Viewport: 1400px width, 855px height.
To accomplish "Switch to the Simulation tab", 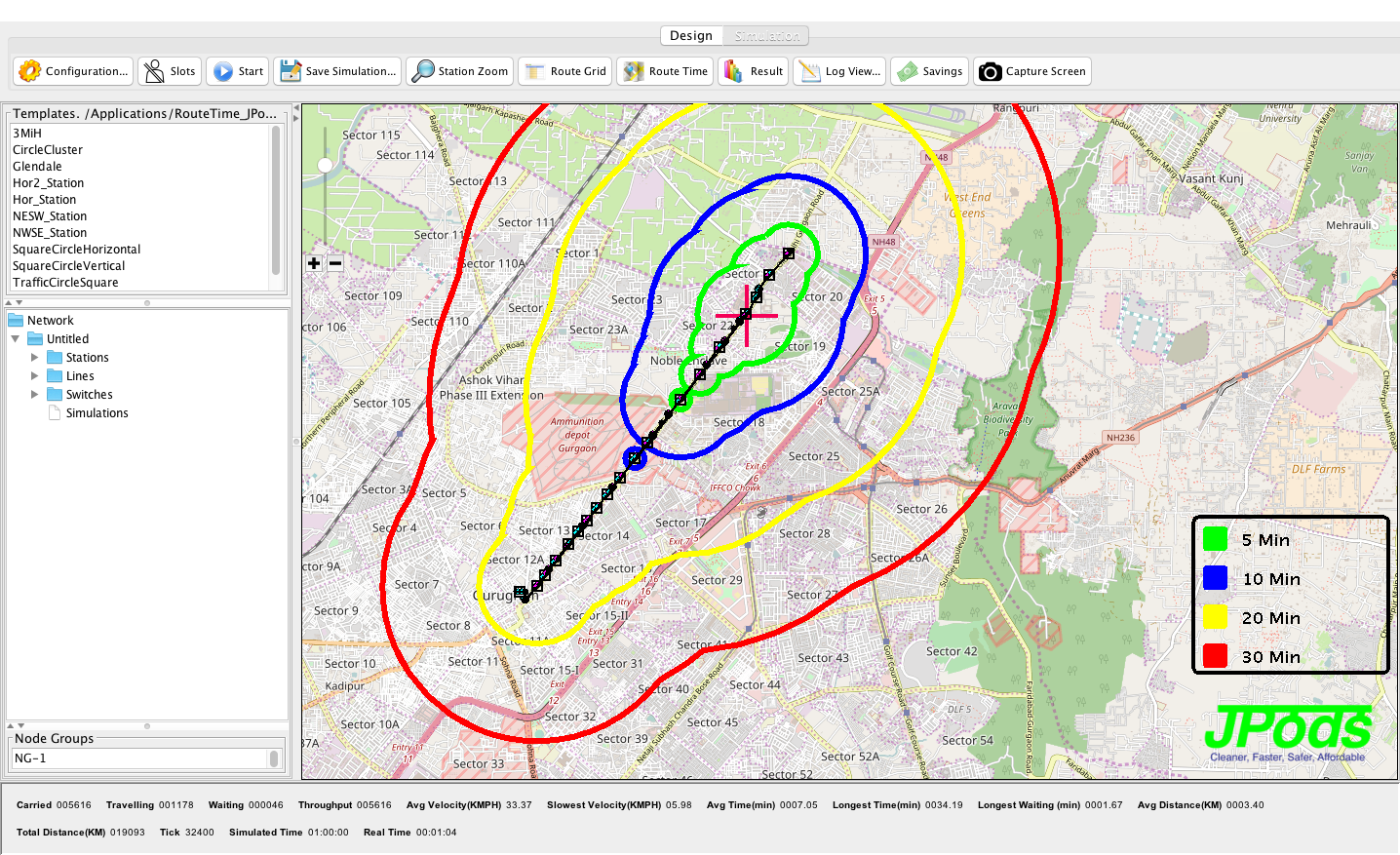I will [767, 36].
